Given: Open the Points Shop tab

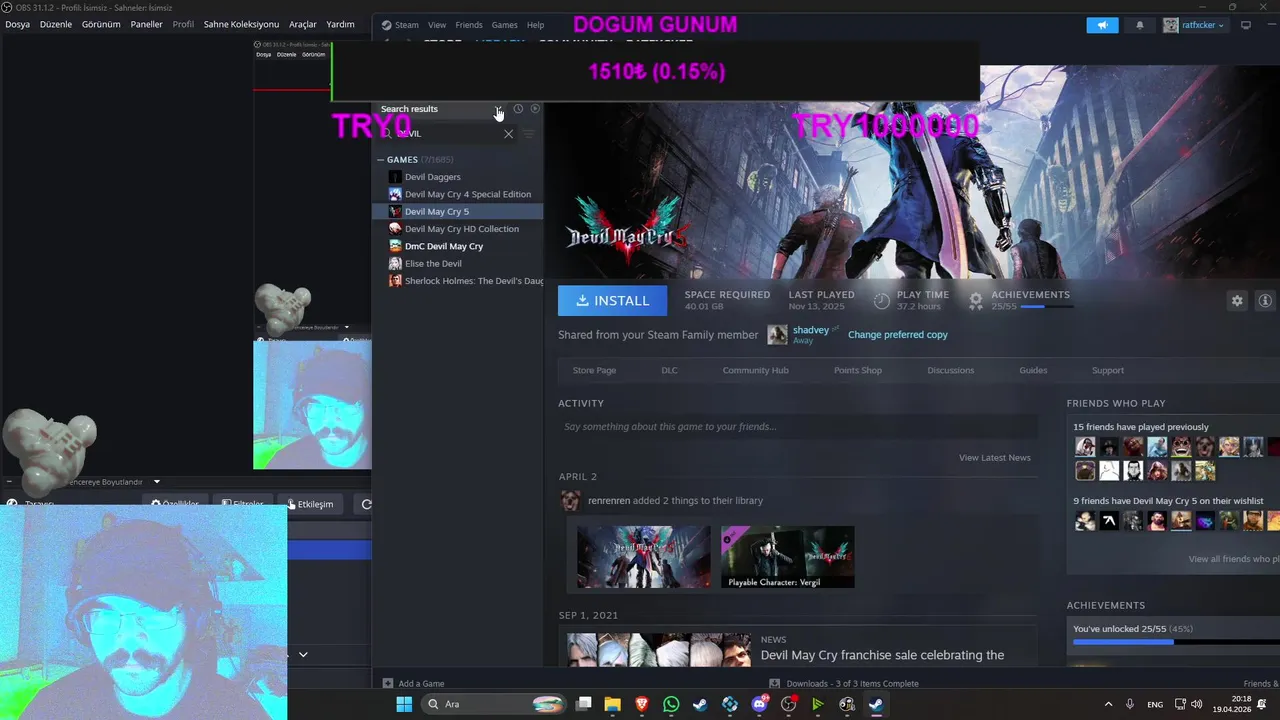Looking at the screenshot, I should 858,370.
